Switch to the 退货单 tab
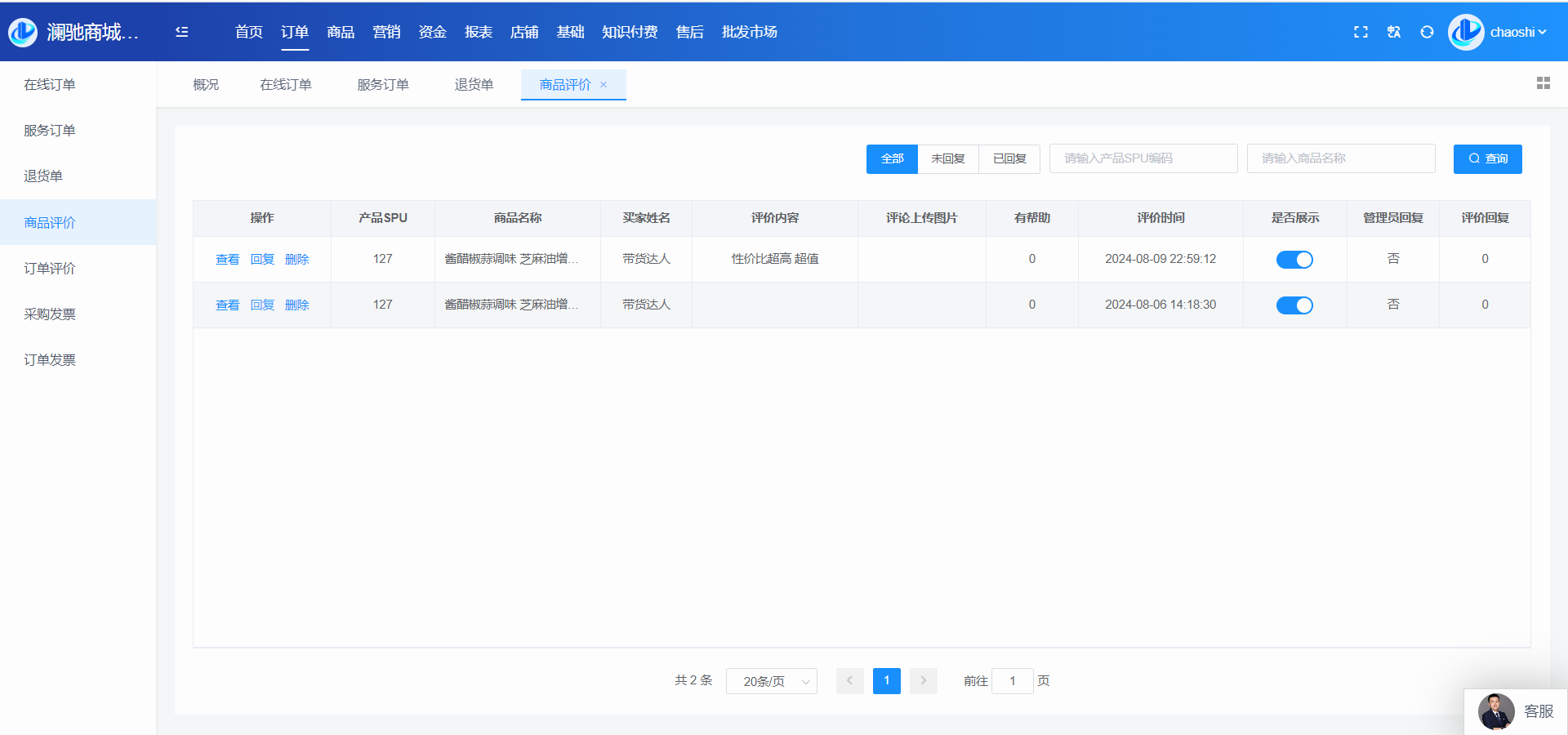The width and height of the screenshot is (1568, 735). pyautogui.click(x=474, y=85)
